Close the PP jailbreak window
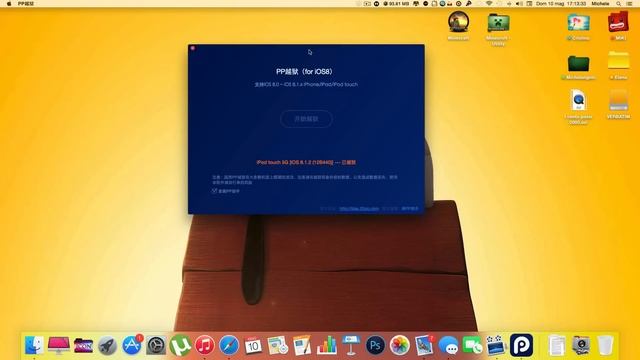 (193, 48)
